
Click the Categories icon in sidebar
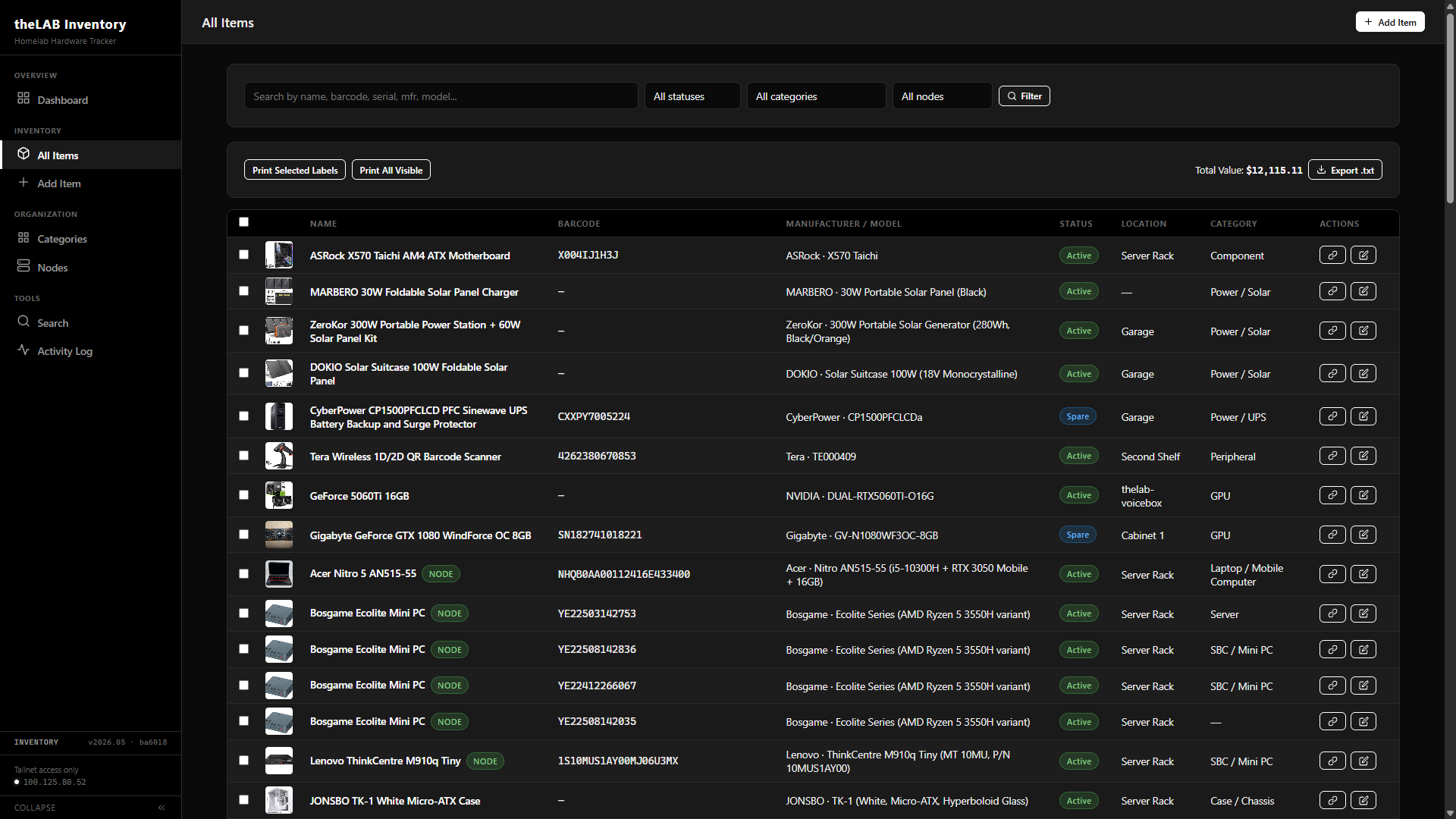point(24,238)
